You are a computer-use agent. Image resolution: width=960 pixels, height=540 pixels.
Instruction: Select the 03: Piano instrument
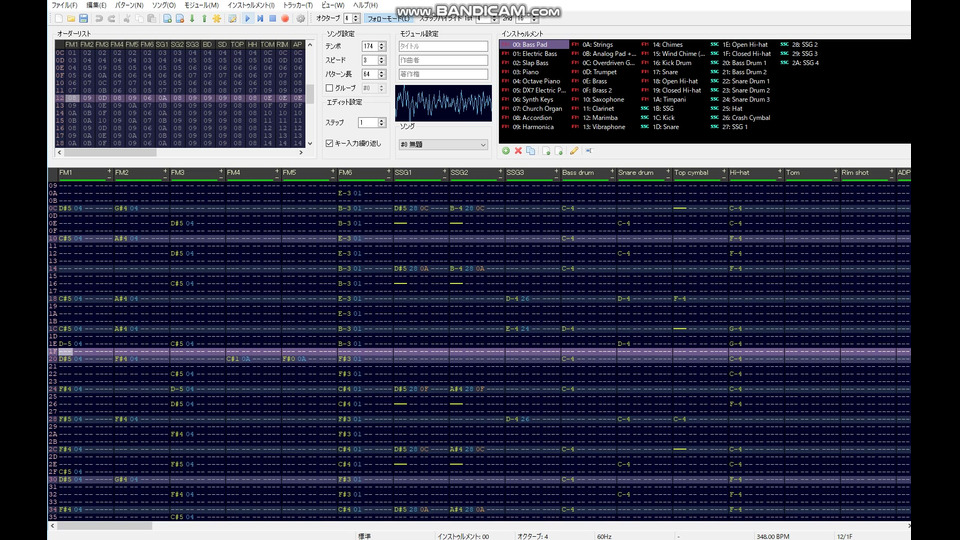pyautogui.click(x=527, y=72)
